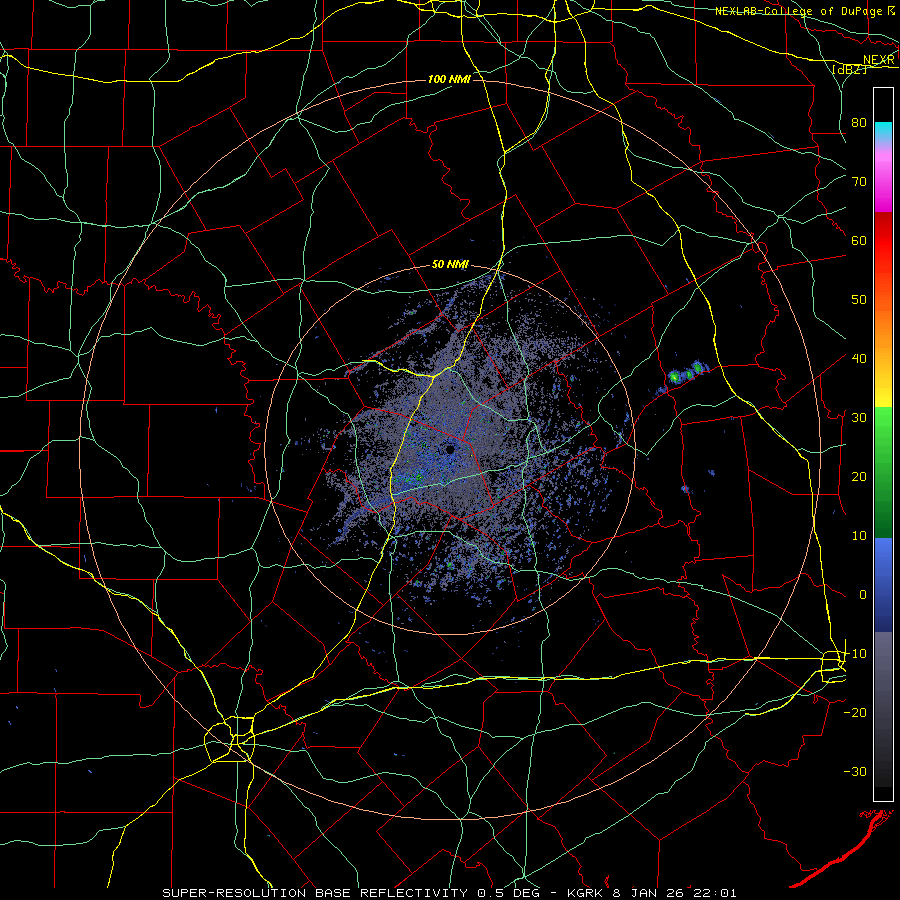Click the "SUPER-RESOLUTION BASE REFLECTIVITY" caption text

point(315,893)
